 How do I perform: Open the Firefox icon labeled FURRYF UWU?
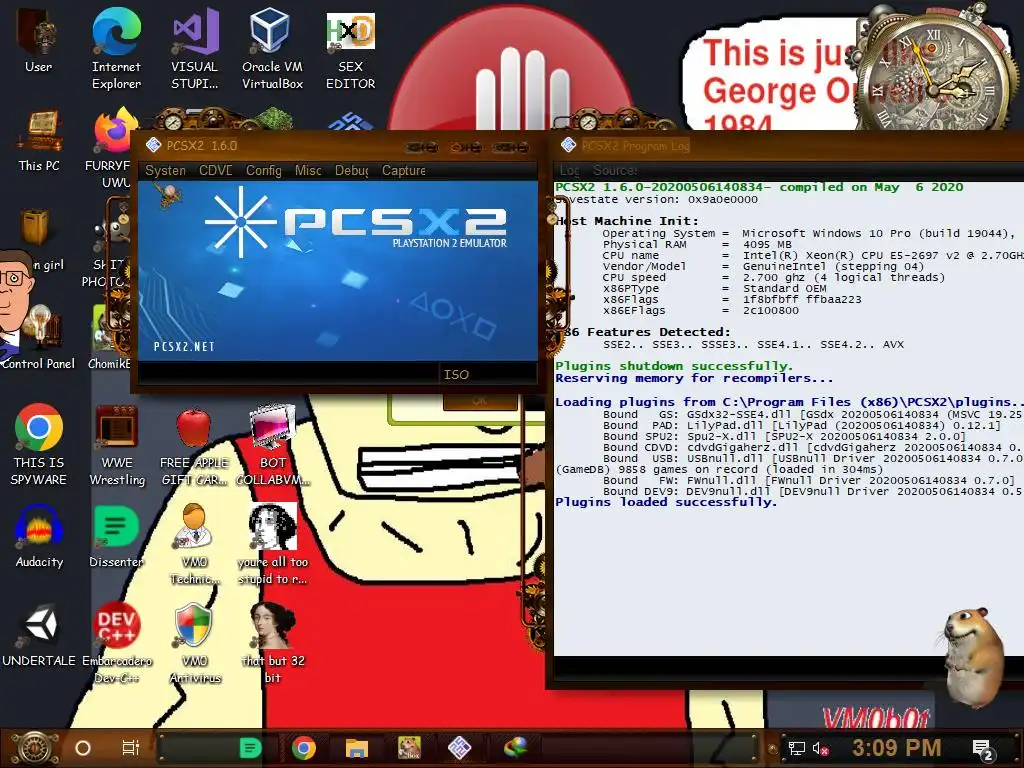click(112, 147)
